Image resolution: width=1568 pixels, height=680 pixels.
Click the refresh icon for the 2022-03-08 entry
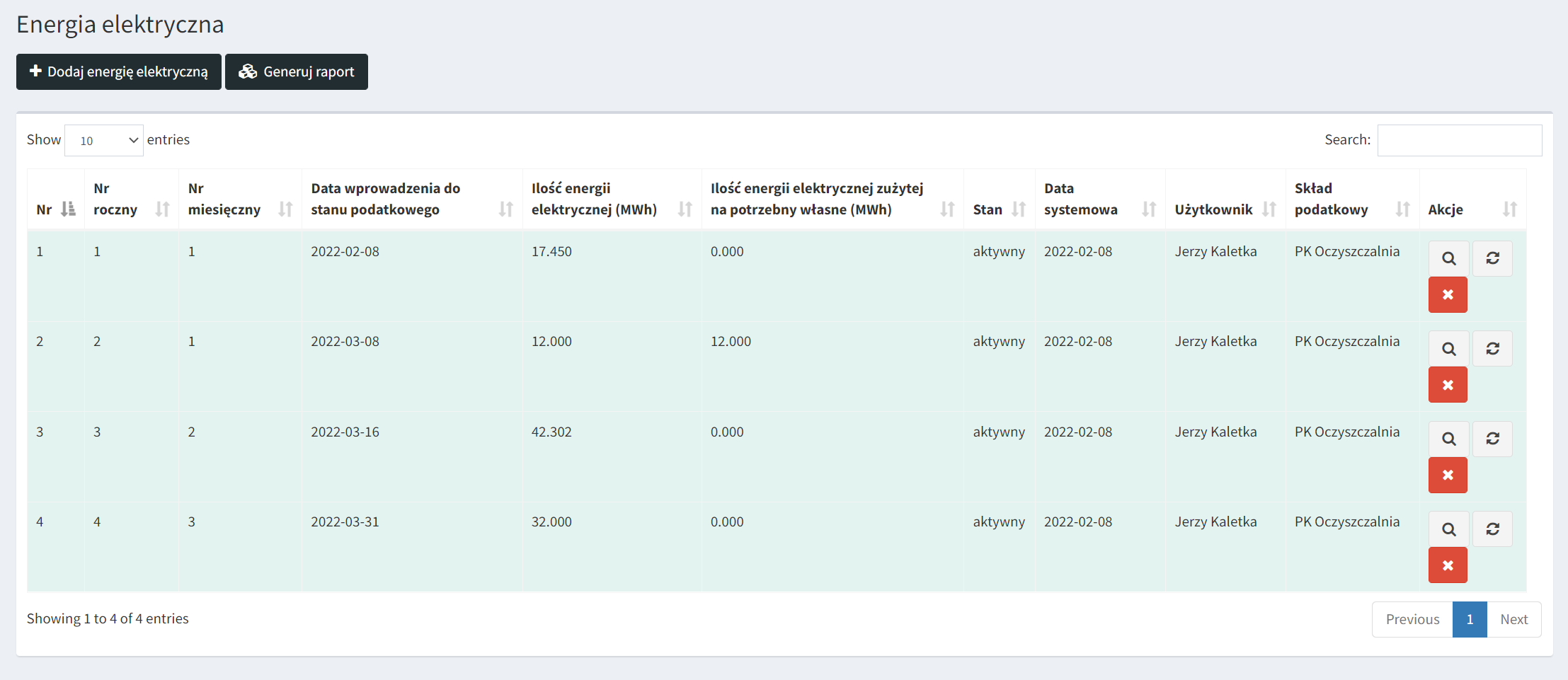pos(1492,349)
